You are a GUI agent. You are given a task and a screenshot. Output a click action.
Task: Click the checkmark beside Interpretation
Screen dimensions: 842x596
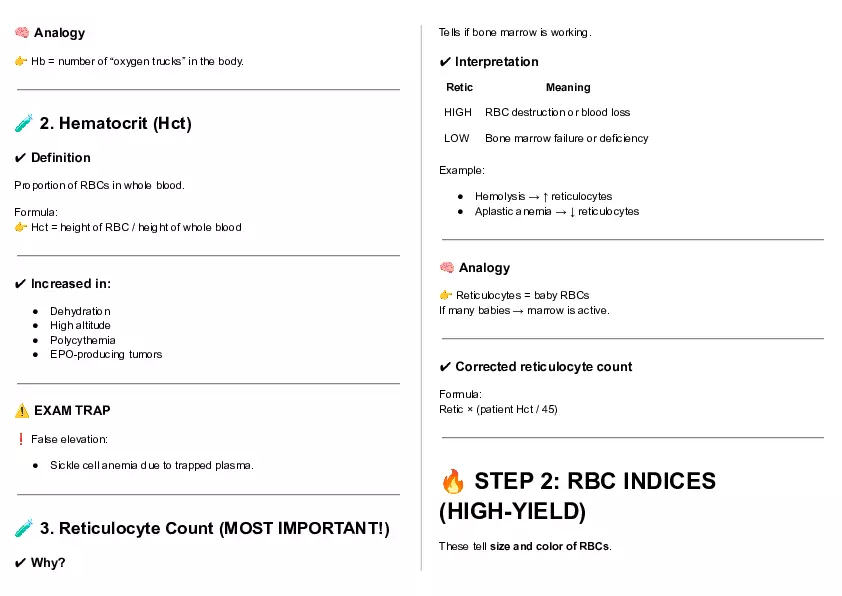pos(445,62)
